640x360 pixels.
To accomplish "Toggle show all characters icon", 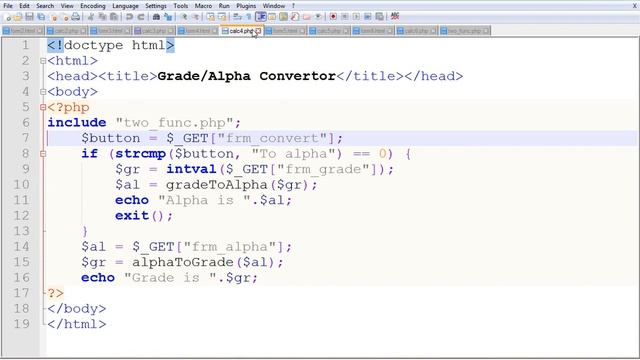I will pyautogui.click(x=249, y=17).
